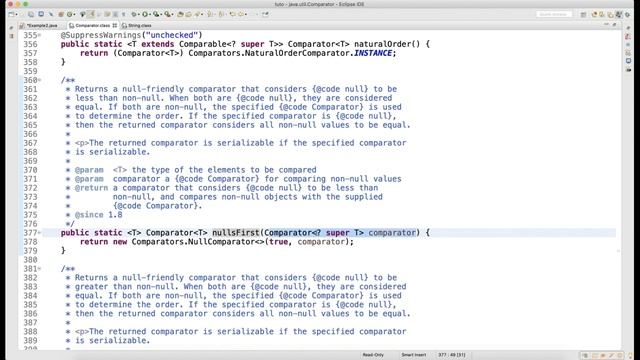The height and width of the screenshot is (360, 640).
Task: Click the Search flashlight toolbar icon
Action: [x=197, y=14]
